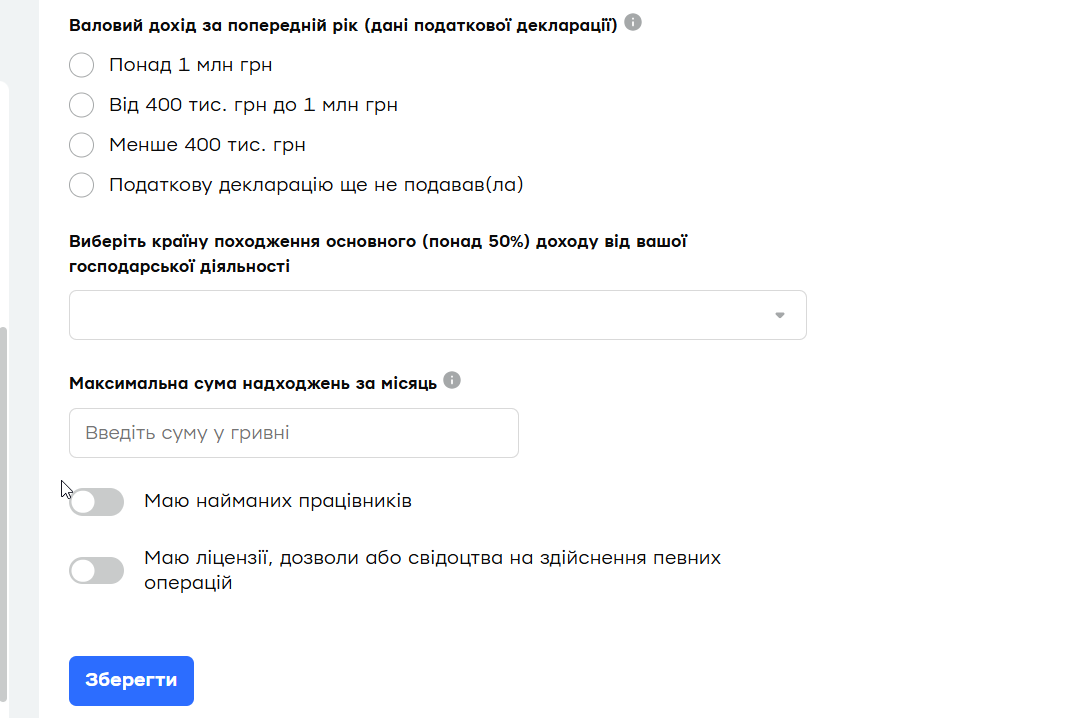Click the 'Податкову декларацію ще не подавав(ла)' option text
The height and width of the screenshot is (718, 1070).
click(316, 185)
